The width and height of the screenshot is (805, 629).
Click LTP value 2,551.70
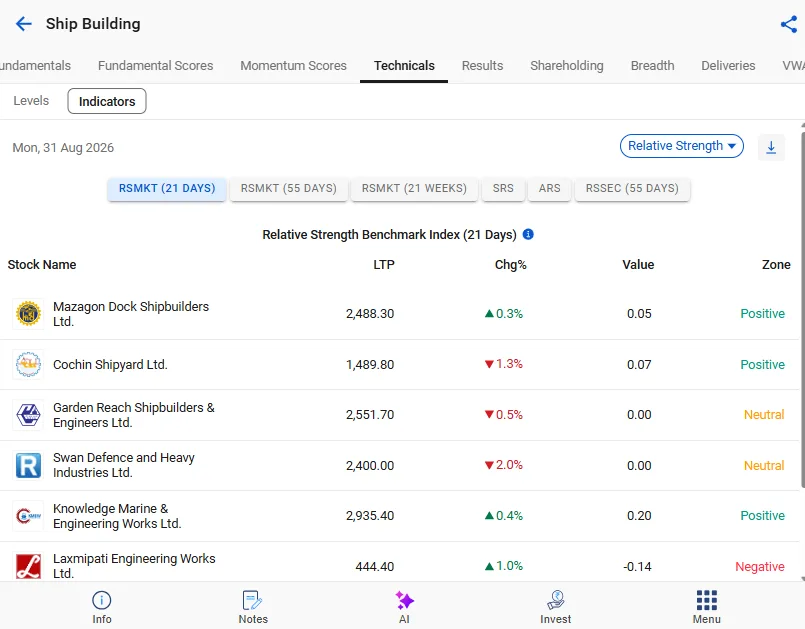[x=370, y=415]
